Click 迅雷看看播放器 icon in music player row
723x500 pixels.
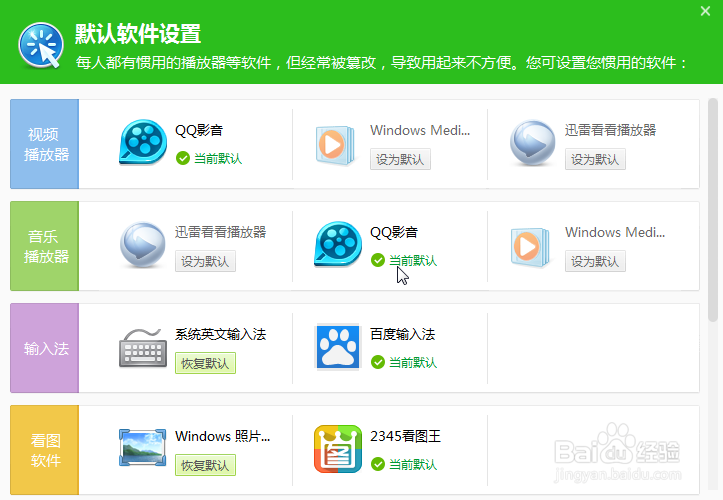tap(142, 245)
